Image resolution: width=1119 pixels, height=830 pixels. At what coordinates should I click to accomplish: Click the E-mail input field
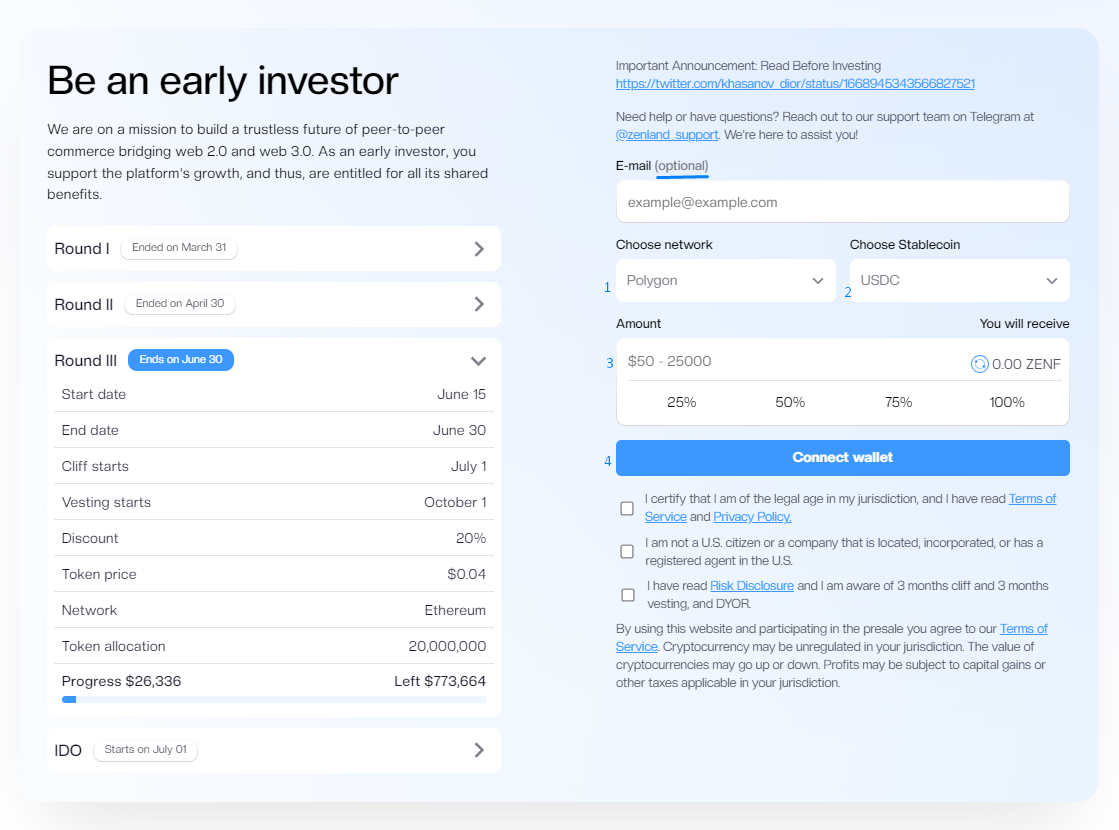pos(842,201)
